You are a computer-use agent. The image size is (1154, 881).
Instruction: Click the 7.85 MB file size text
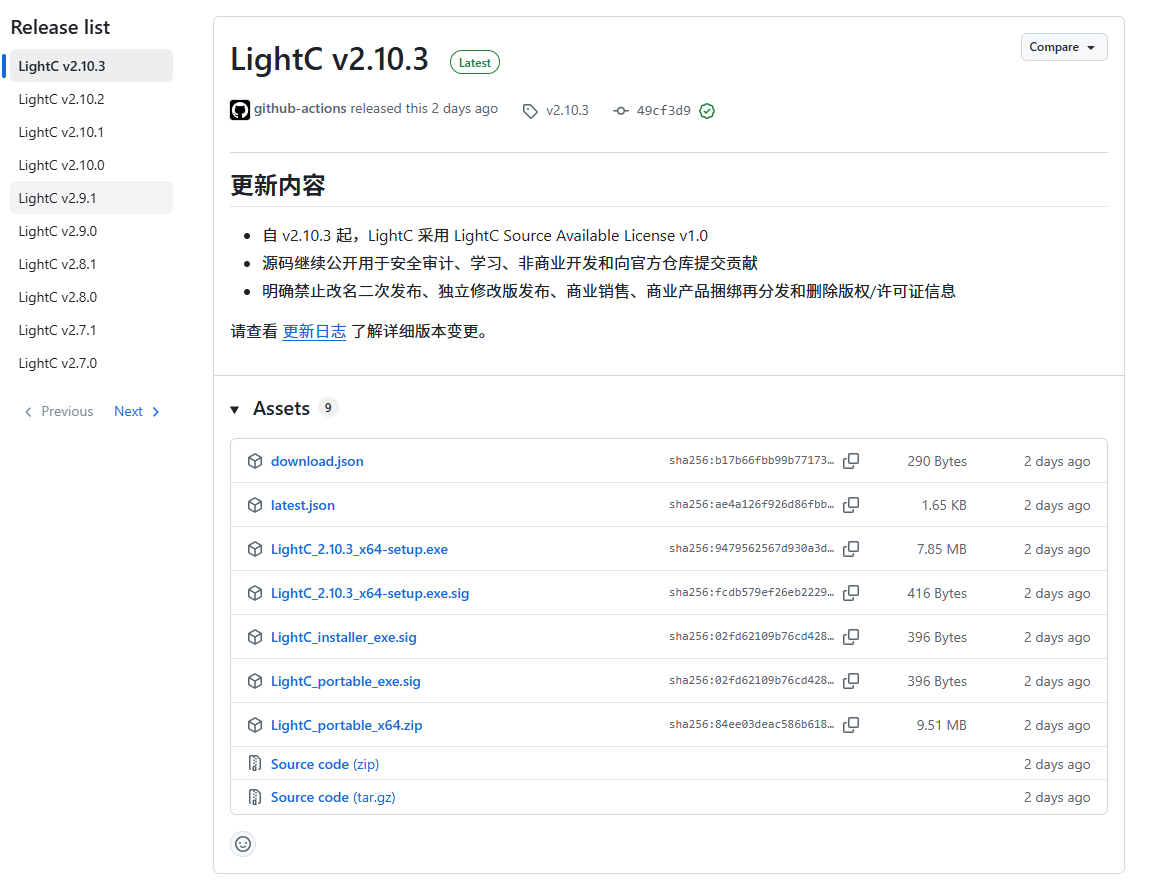click(x=941, y=549)
